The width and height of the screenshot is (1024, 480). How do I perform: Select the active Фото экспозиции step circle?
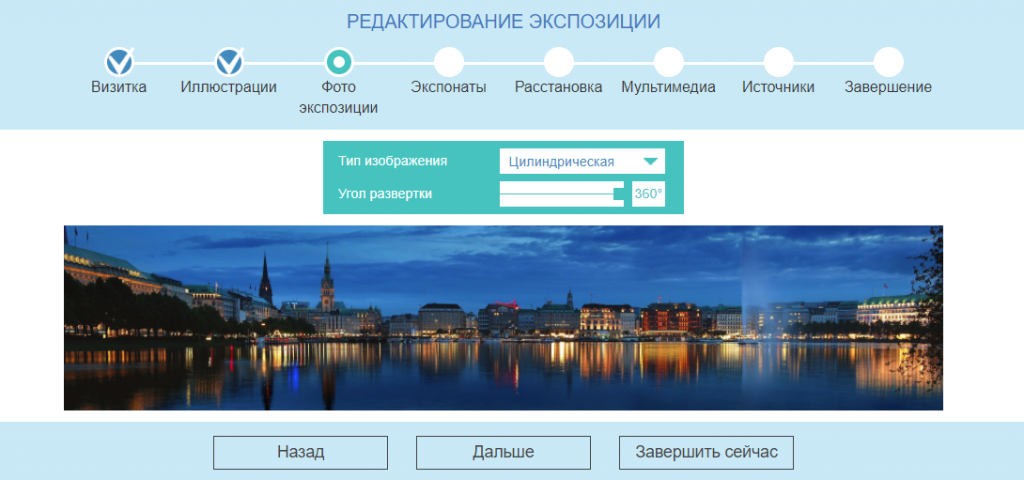click(x=339, y=63)
